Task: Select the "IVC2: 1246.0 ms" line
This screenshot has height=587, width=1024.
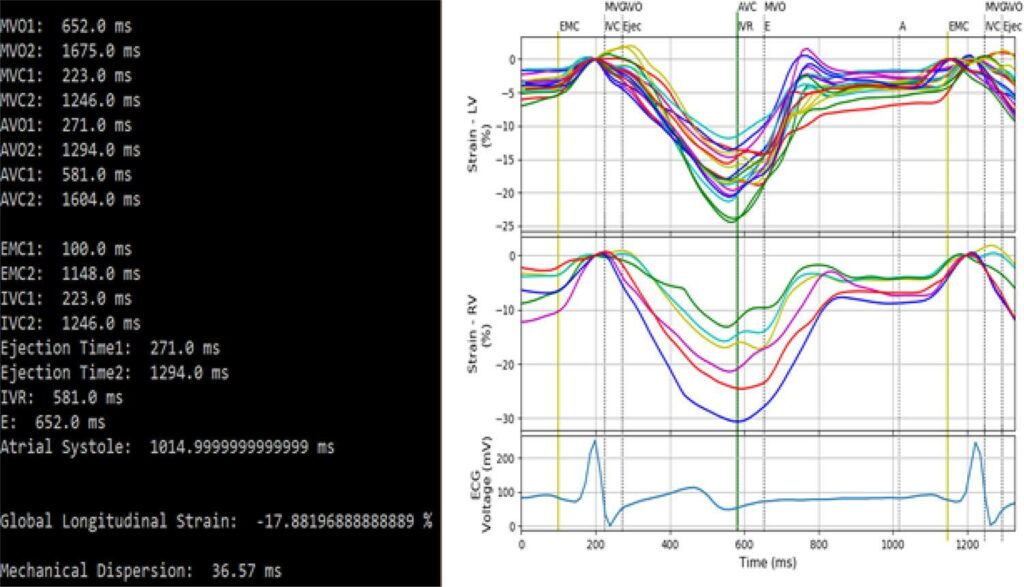Action: (70, 325)
